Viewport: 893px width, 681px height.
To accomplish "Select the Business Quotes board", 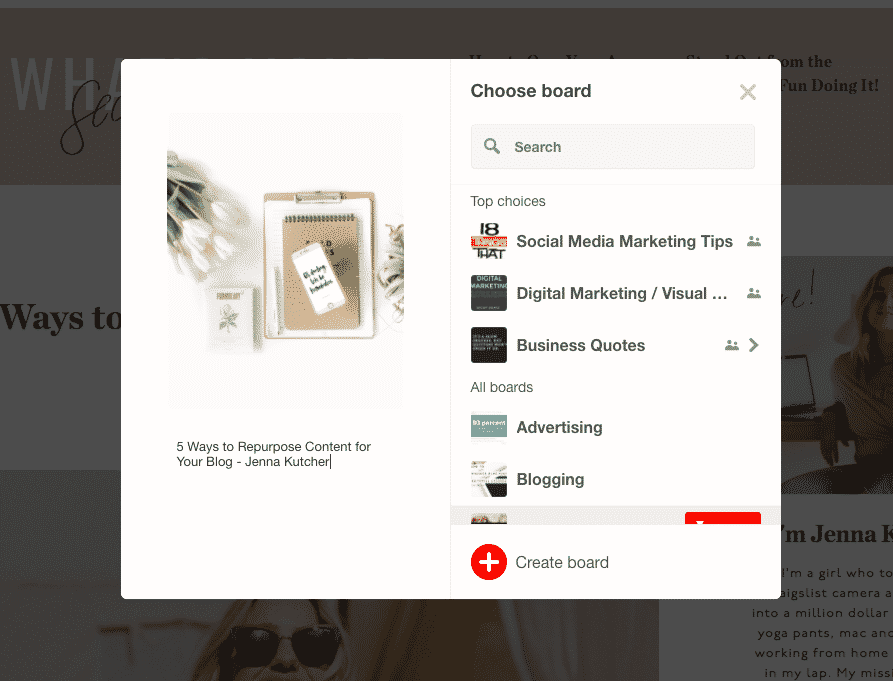I will click(x=616, y=345).
